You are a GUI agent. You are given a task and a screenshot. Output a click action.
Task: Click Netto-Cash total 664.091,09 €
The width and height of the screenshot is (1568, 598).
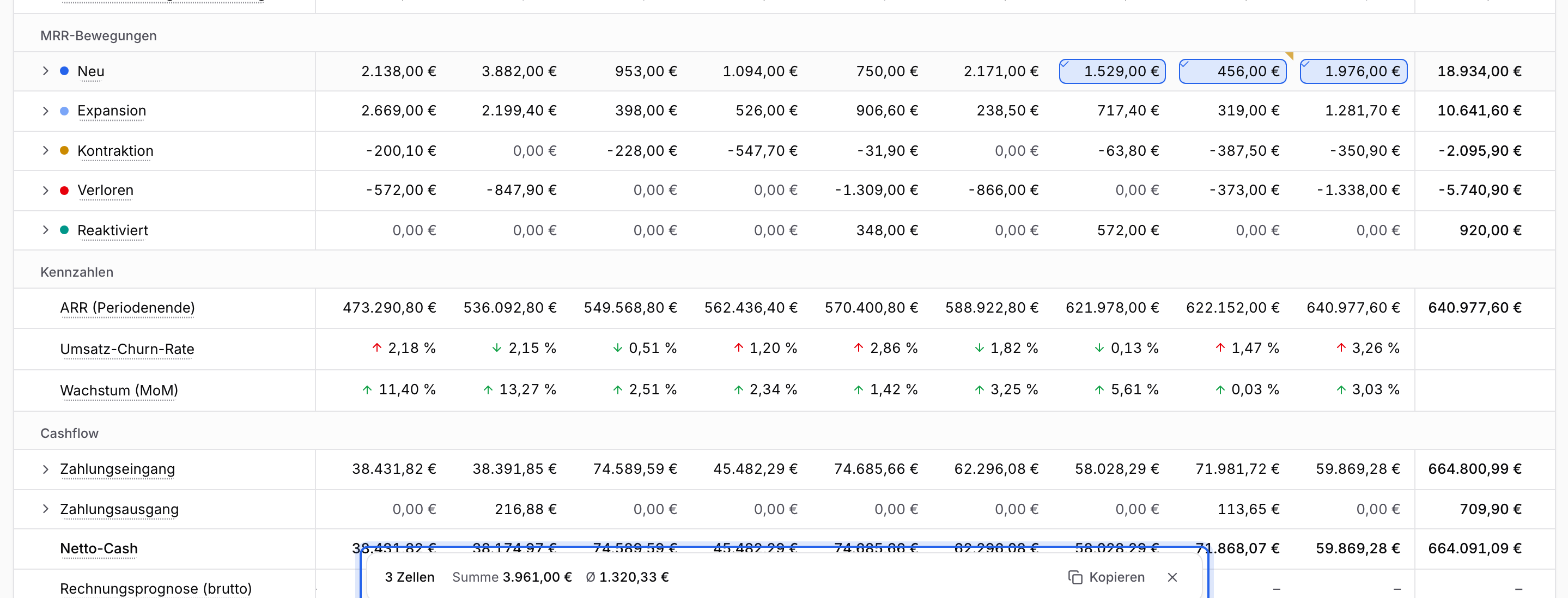click(x=1475, y=549)
